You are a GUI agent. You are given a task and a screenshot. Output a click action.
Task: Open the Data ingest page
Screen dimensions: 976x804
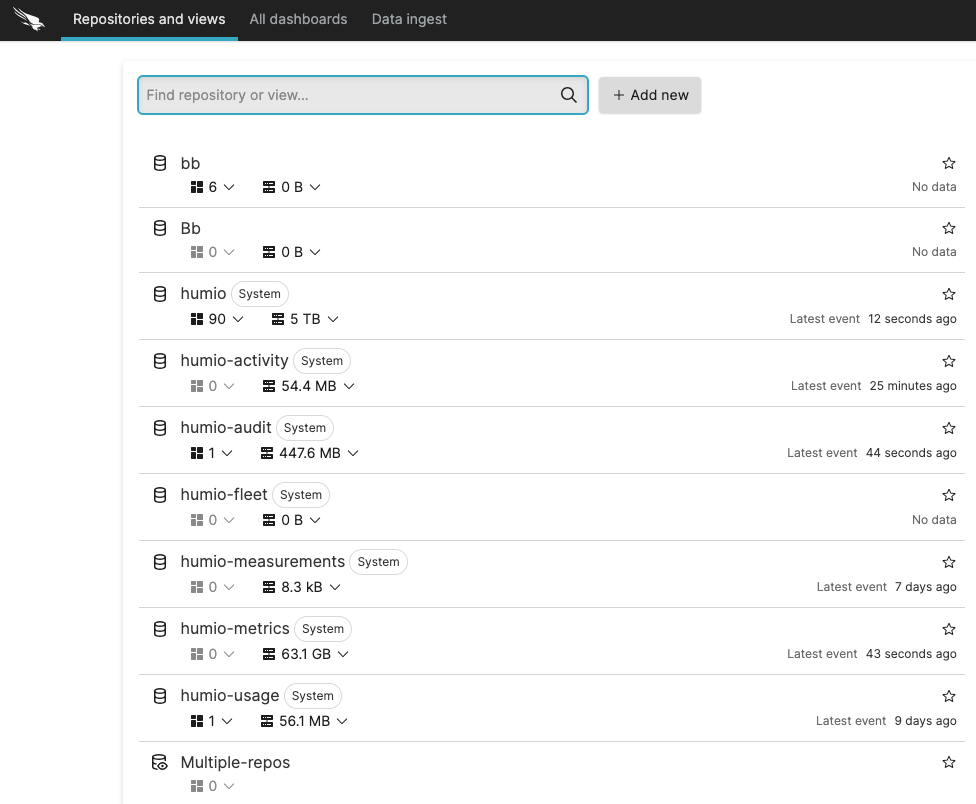(x=409, y=19)
